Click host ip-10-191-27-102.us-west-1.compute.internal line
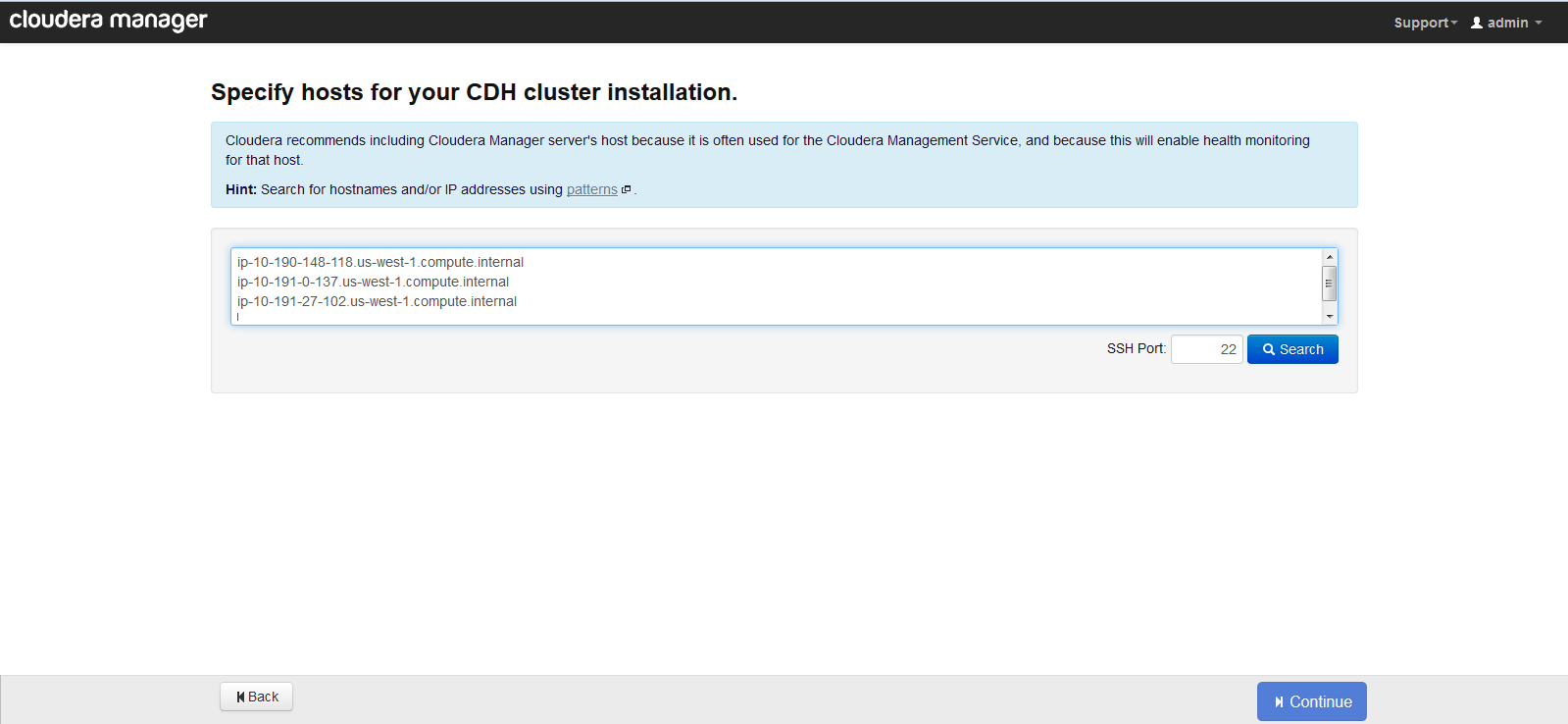Screen dimensions: 1568x724 point(377,301)
